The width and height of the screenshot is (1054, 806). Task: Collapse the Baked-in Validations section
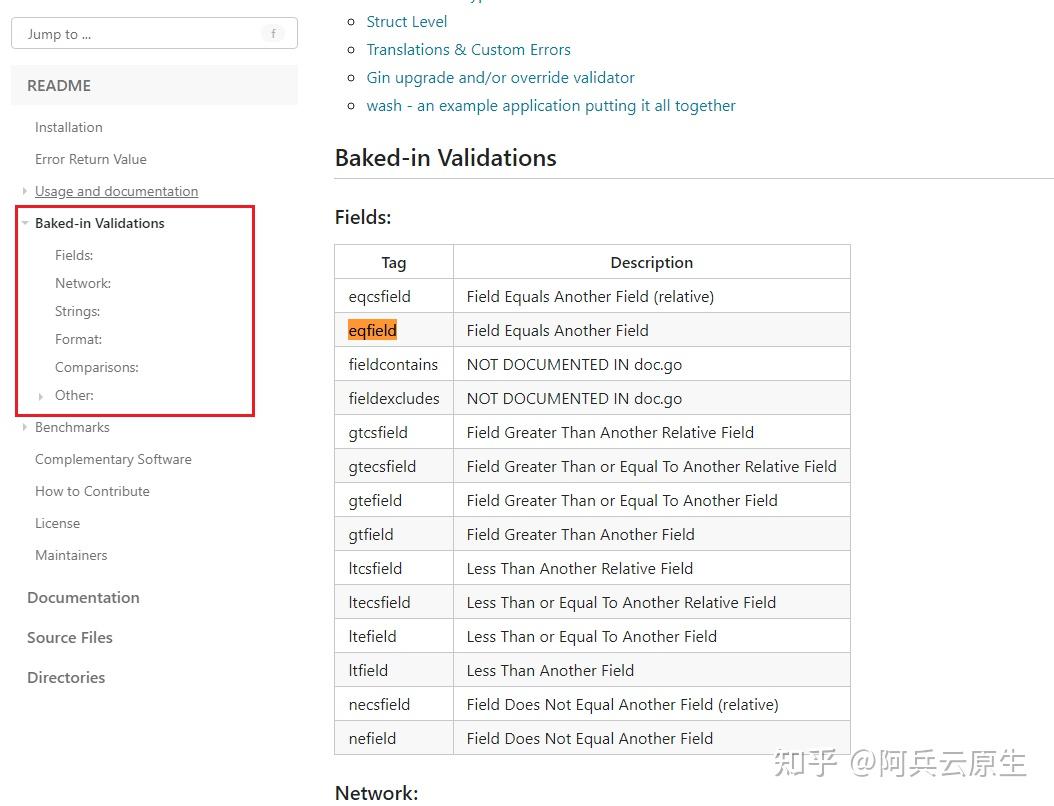25,223
